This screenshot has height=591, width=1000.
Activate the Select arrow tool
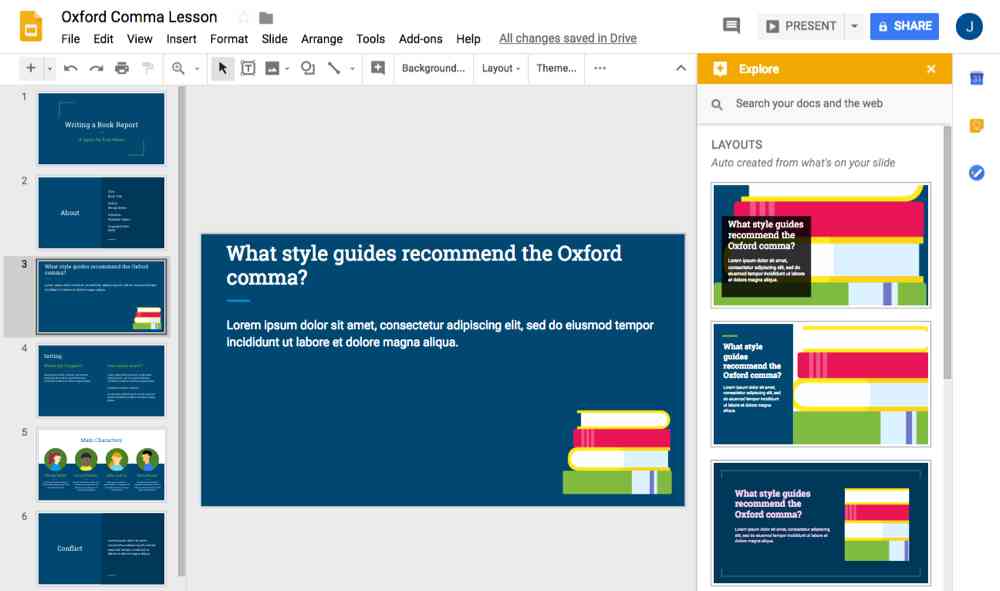point(222,69)
